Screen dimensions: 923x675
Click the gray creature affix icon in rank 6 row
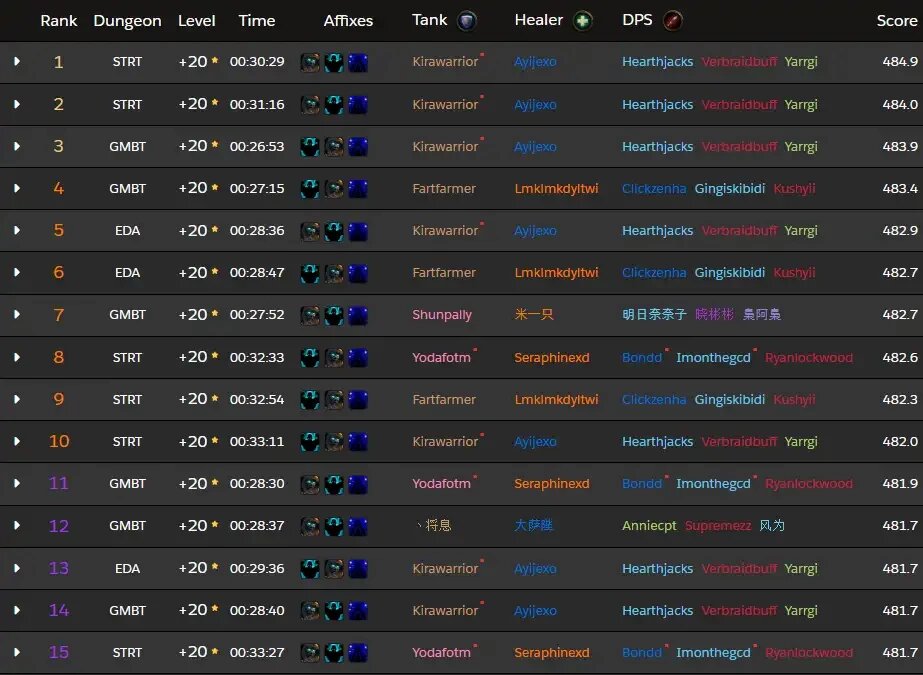pos(334,273)
